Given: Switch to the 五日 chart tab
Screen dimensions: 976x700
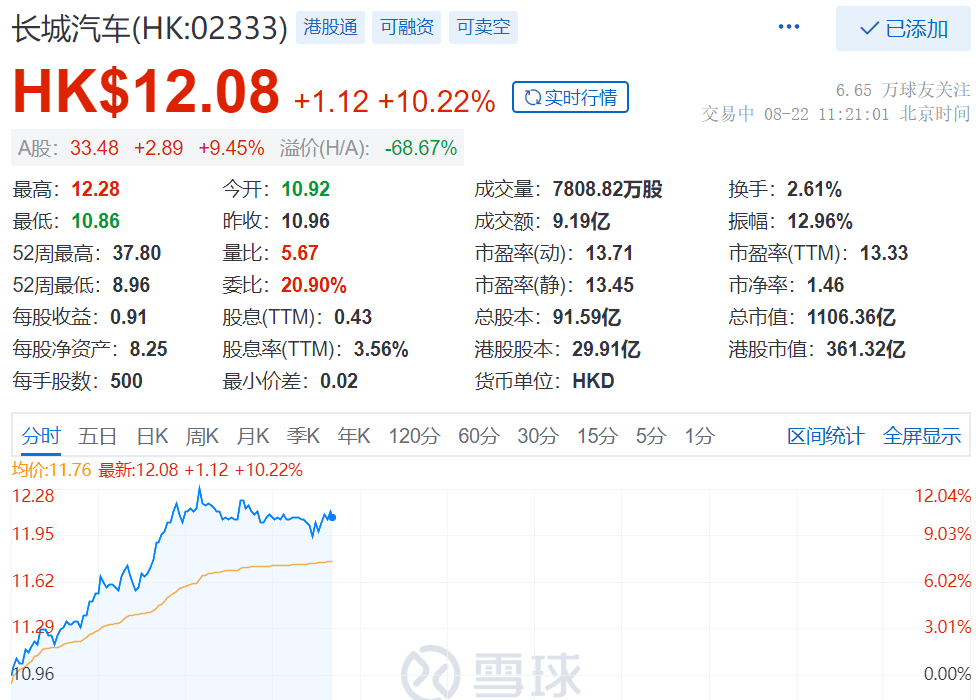Looking at the screenshot, I should click(98, 436).
